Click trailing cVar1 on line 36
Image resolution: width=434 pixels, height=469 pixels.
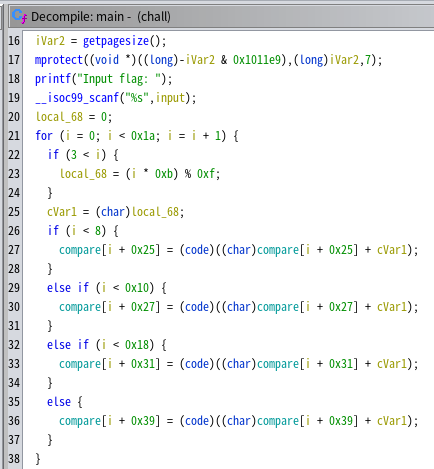point(392,421)
